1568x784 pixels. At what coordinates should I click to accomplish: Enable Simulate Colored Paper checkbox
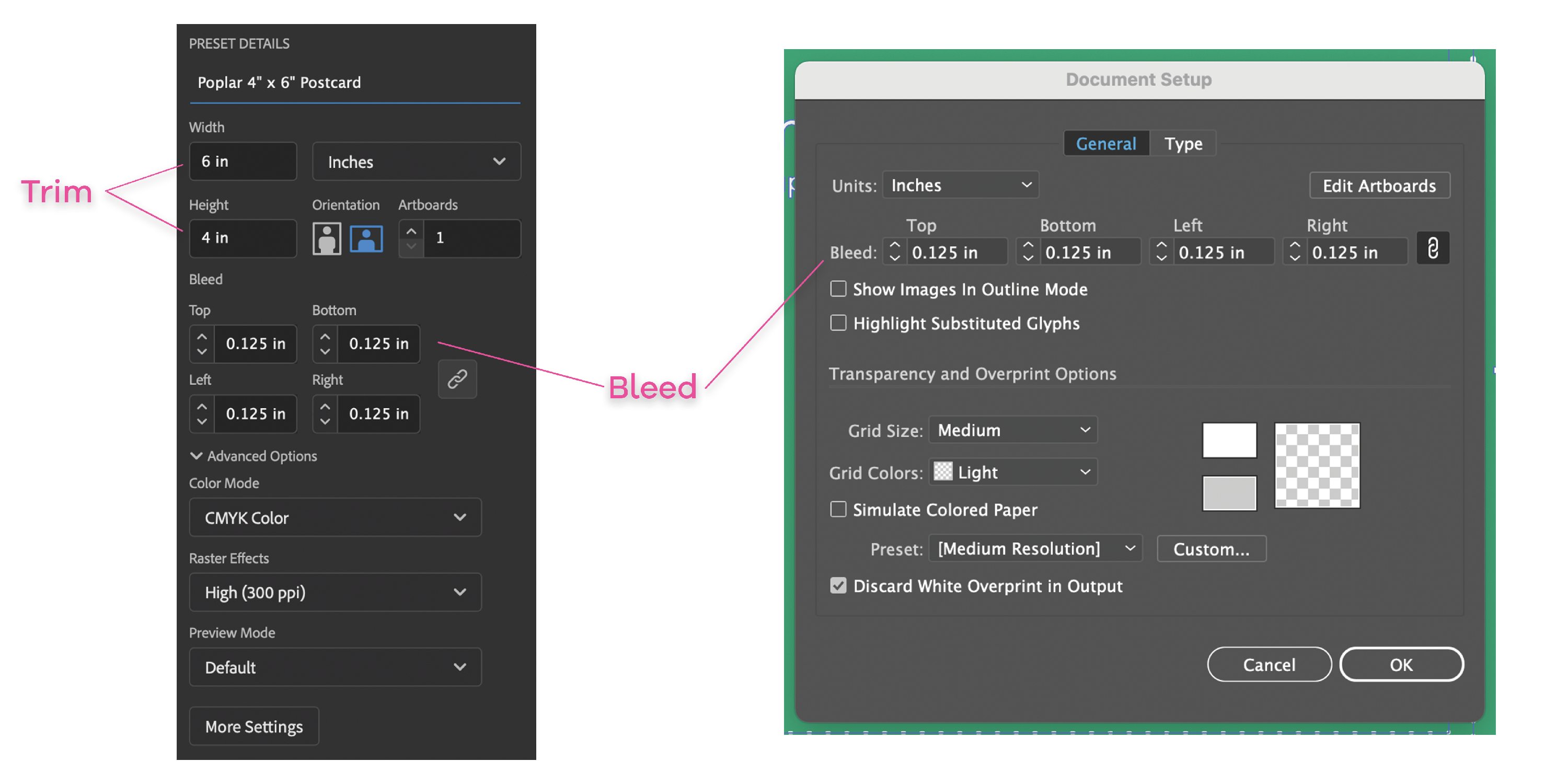pos(838,509)
